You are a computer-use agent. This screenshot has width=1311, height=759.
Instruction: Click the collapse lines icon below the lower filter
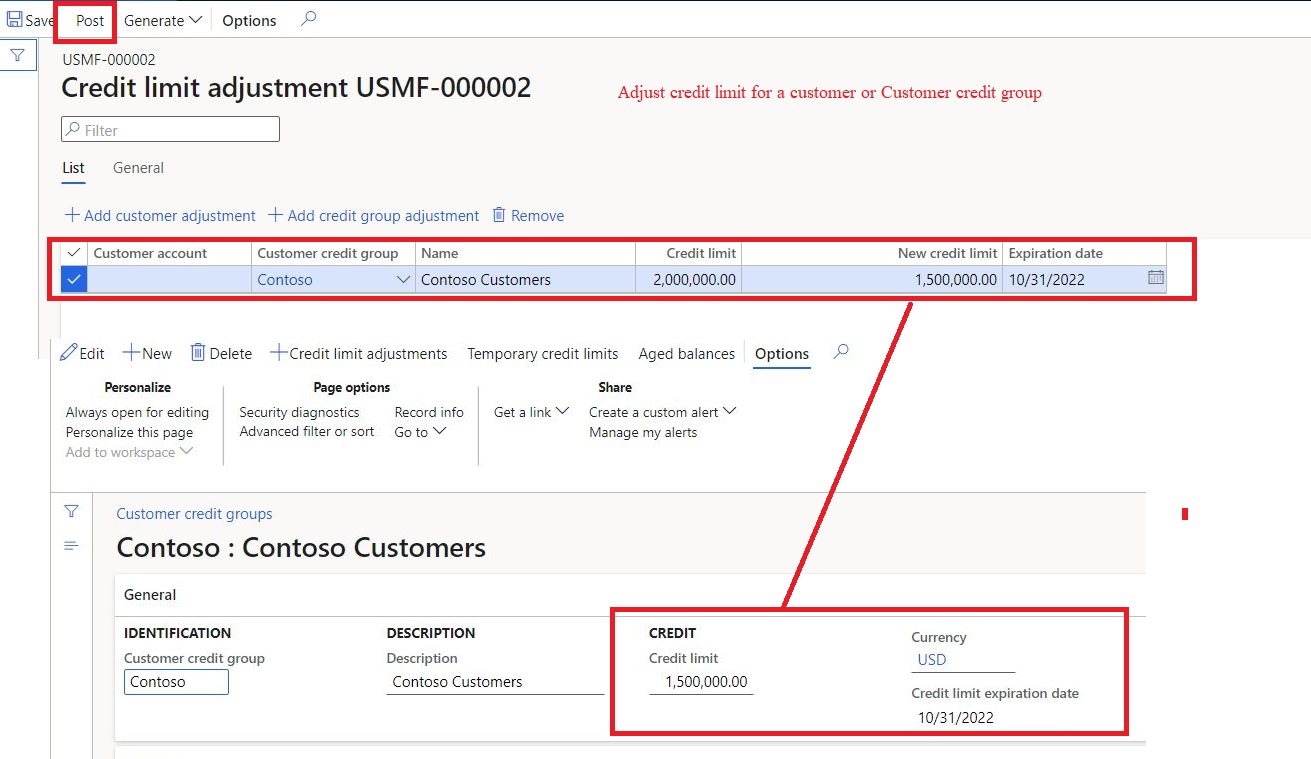[x=71, y=544]
